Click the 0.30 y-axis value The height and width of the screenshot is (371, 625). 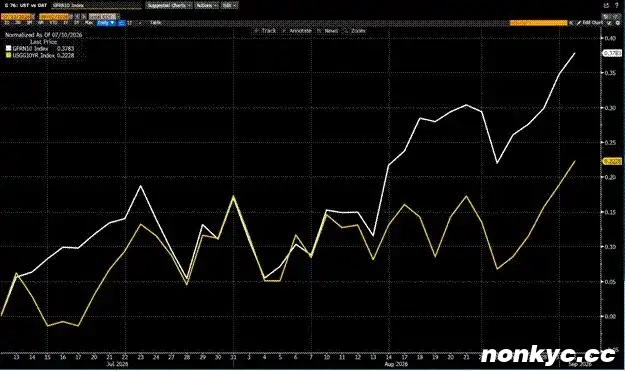point(610,108)
